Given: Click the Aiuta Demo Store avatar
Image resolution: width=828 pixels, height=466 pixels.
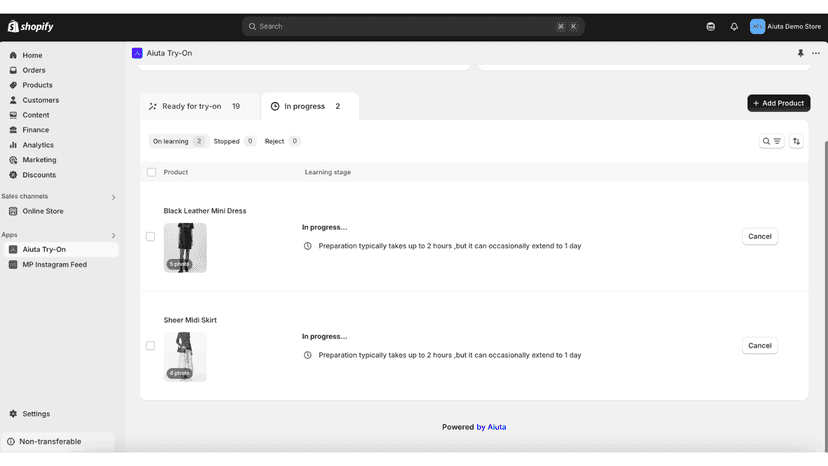Looking at the screenshot, I should click(757, 26).
